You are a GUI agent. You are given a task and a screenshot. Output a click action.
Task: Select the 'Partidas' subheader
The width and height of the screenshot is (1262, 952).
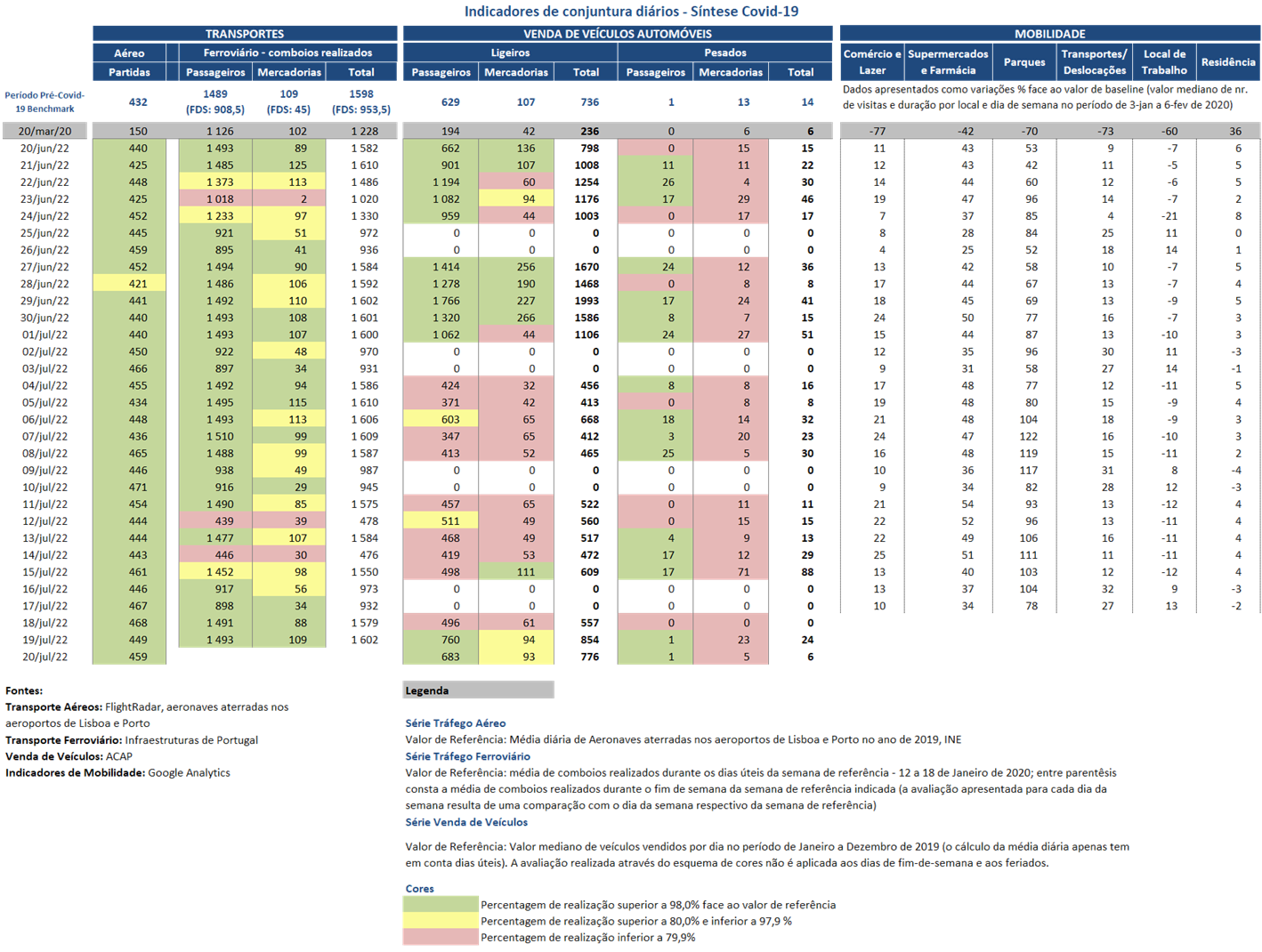pyautogui.click(x=129, y=72)
